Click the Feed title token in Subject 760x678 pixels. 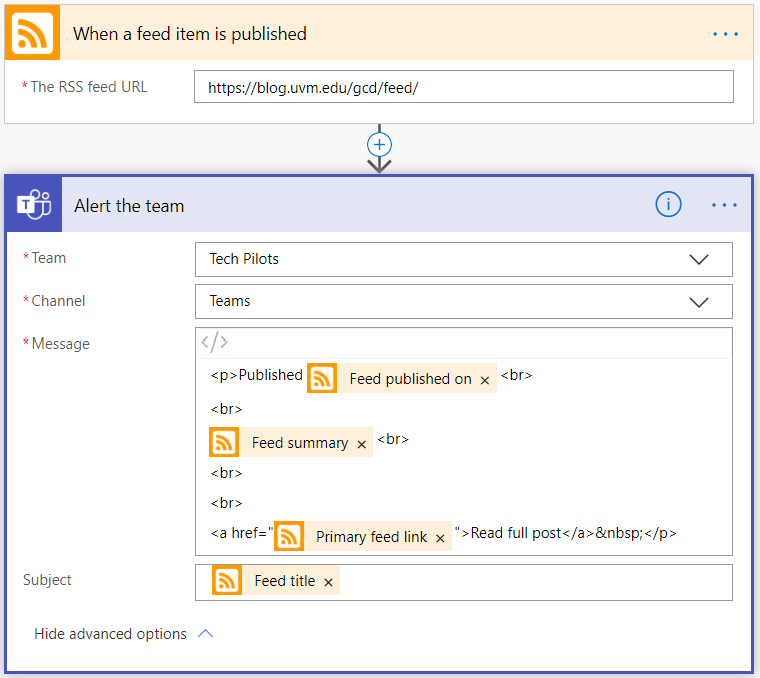click(x=284, y=581)
